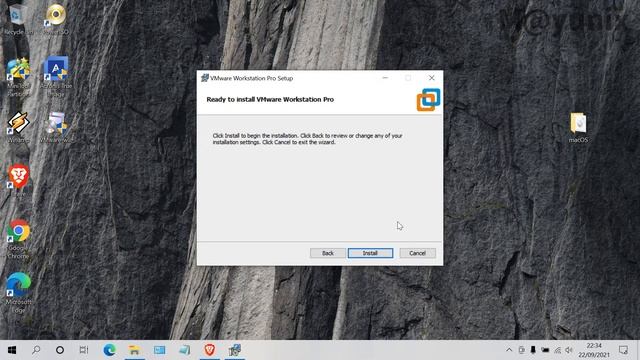Click the system tray icon next to the hidden-icons chevron
This screenshot has height=360, width=640.
coord(522,350)
